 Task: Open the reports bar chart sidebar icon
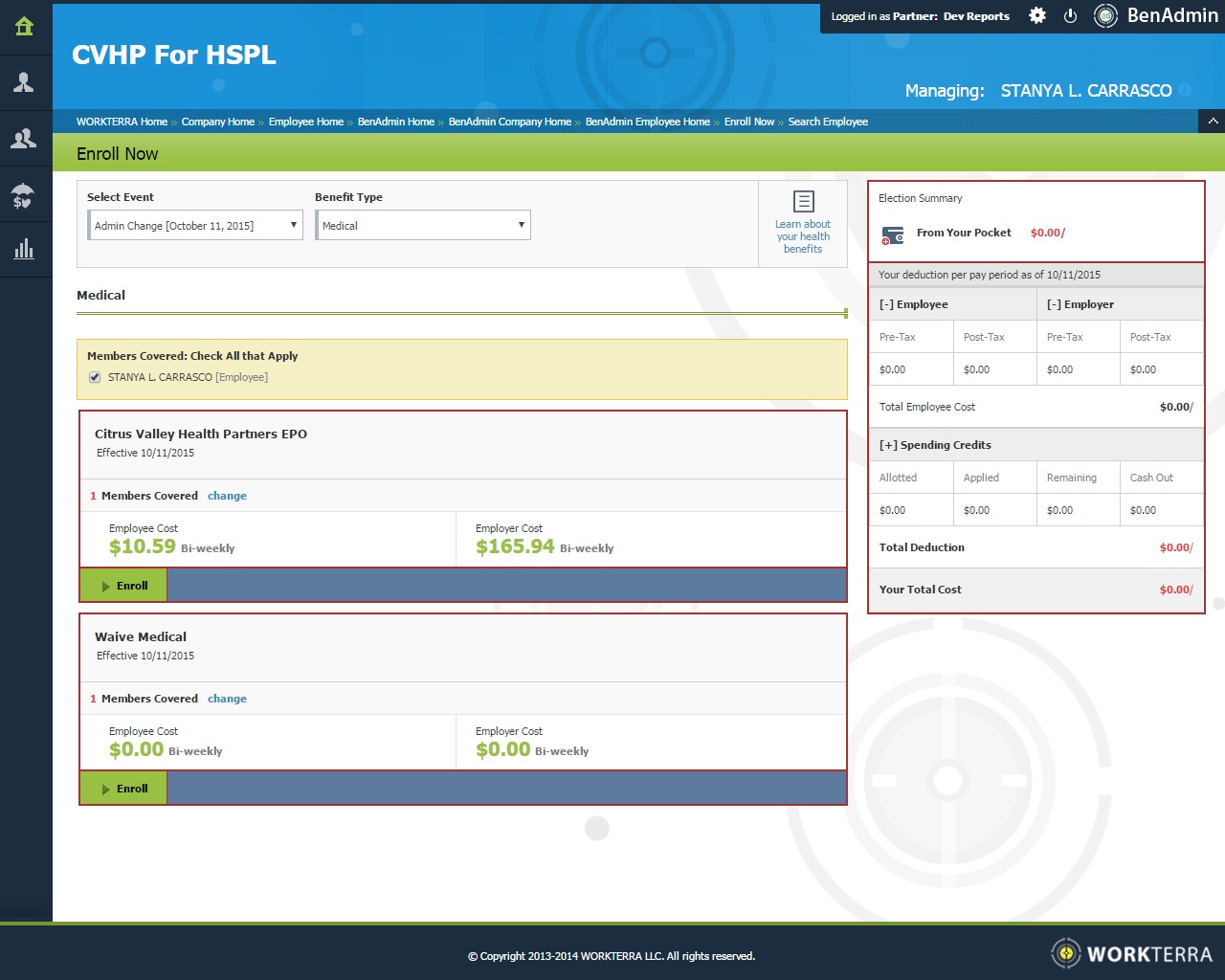point(24,250)
